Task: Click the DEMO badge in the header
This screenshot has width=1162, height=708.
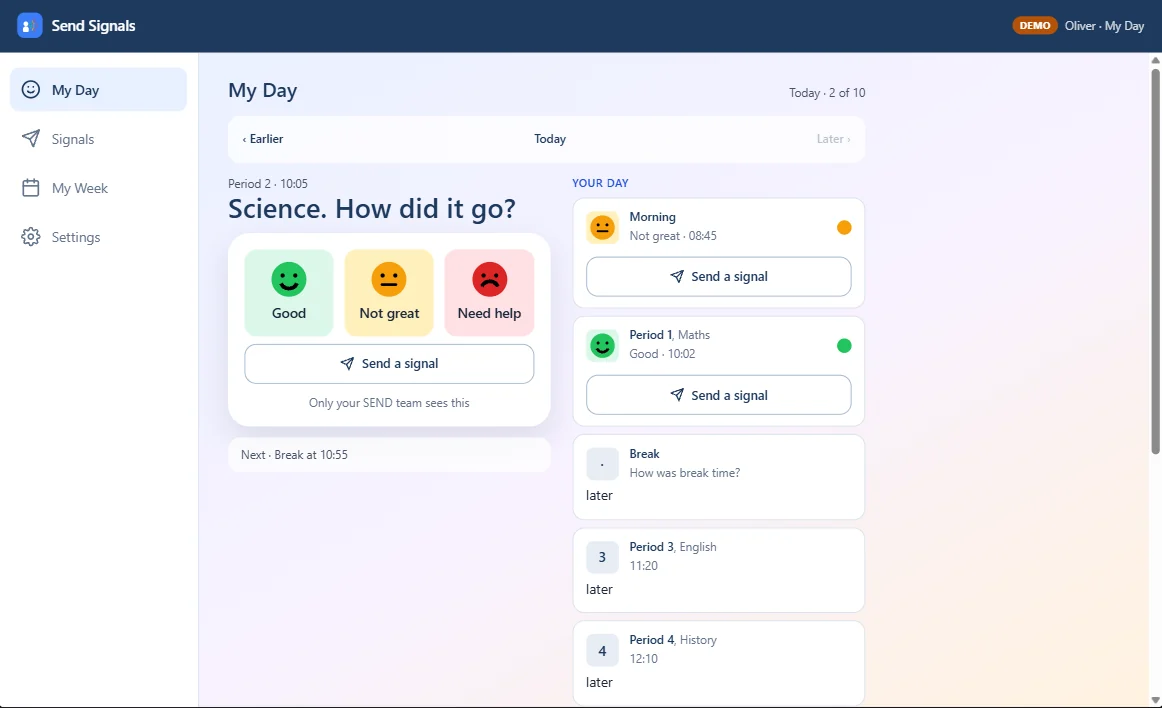Action: tap(1035, 25)
